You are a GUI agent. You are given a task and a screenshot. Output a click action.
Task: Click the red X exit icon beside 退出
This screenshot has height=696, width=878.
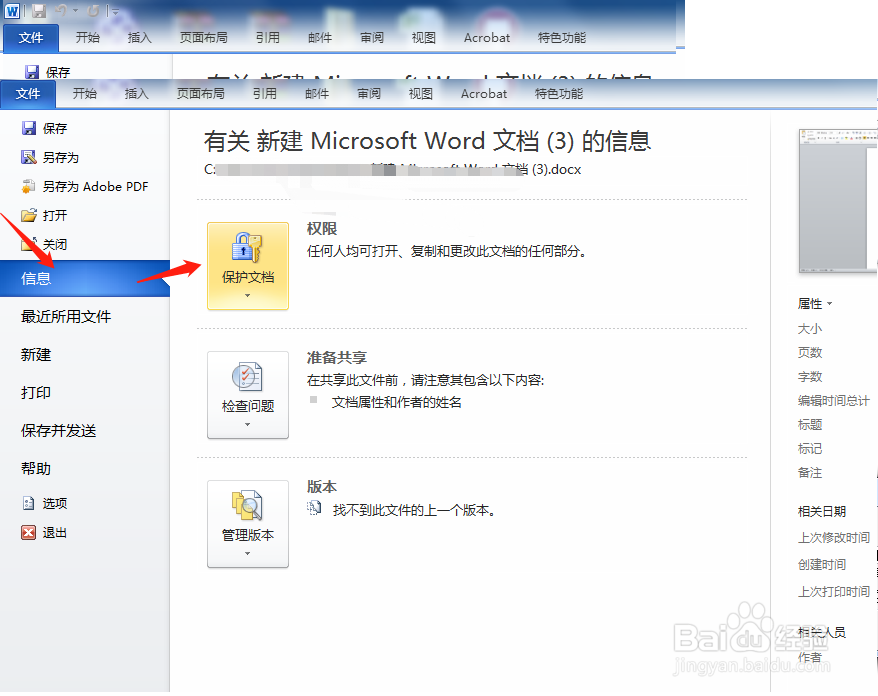click(x=29, y=532)
